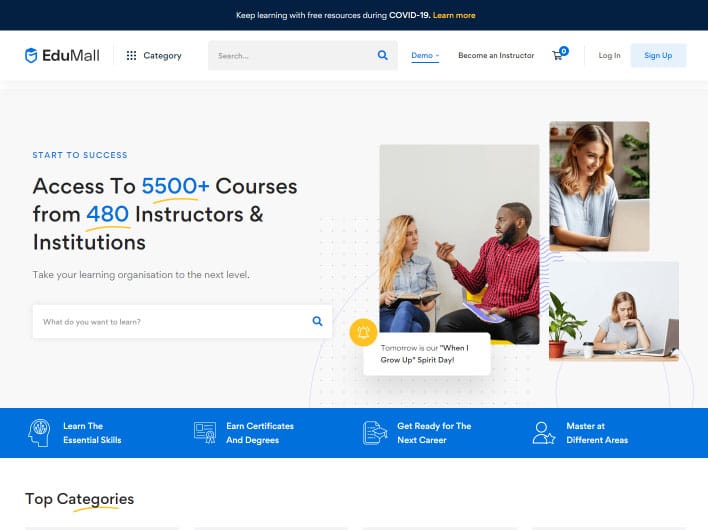Click the document icon for Next Career

tap(375, 432)
